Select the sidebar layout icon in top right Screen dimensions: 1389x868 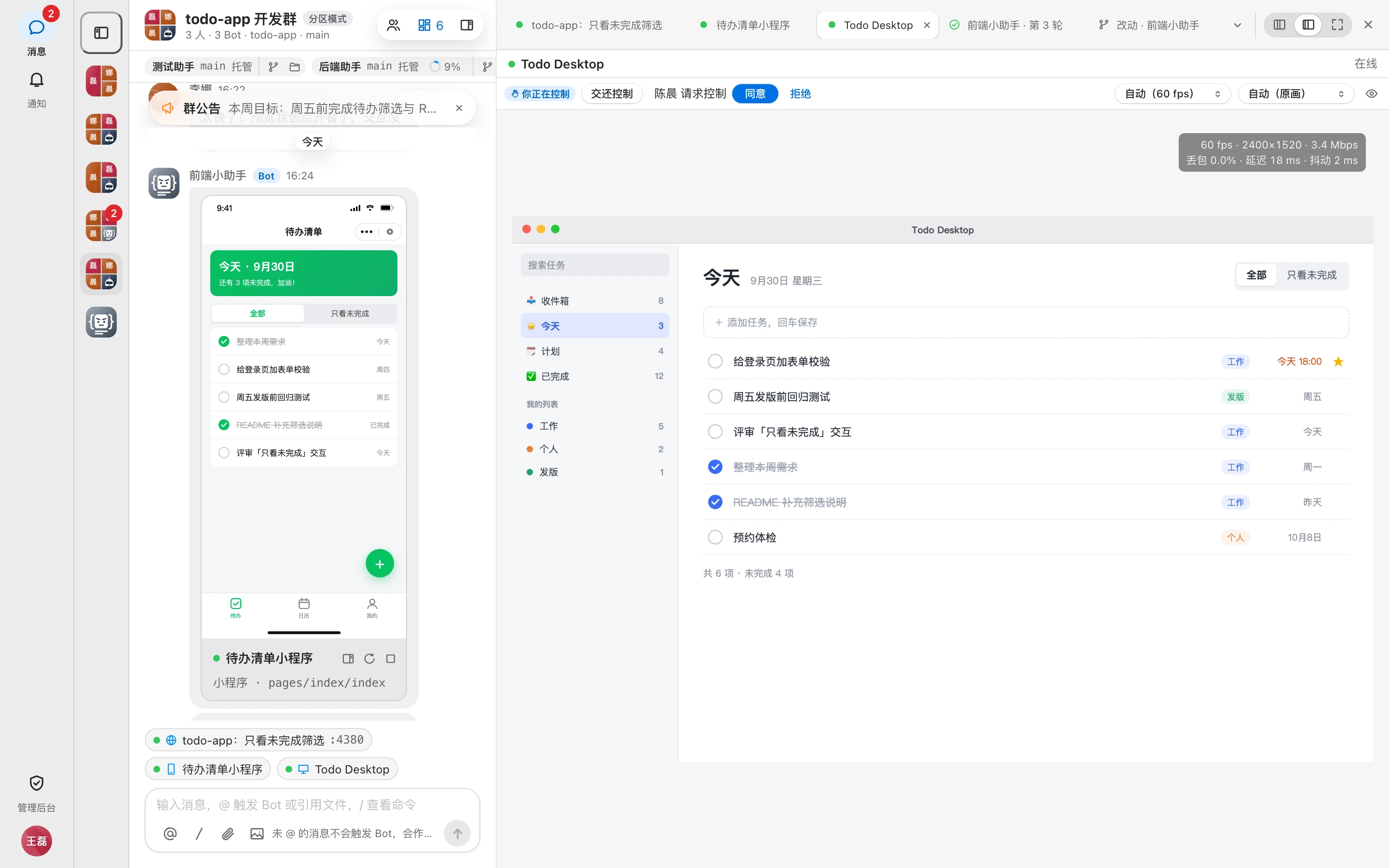pyautogui.click(x=1308, y=25)
